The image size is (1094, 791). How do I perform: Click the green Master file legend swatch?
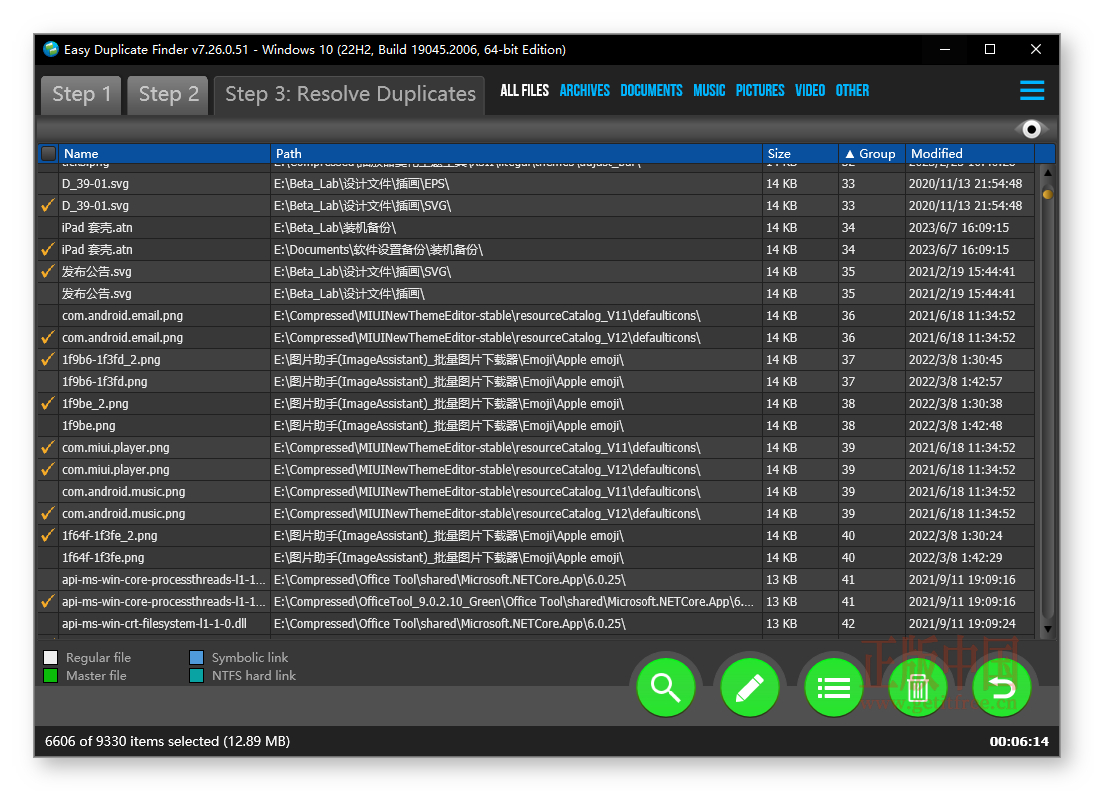point(50,676)
